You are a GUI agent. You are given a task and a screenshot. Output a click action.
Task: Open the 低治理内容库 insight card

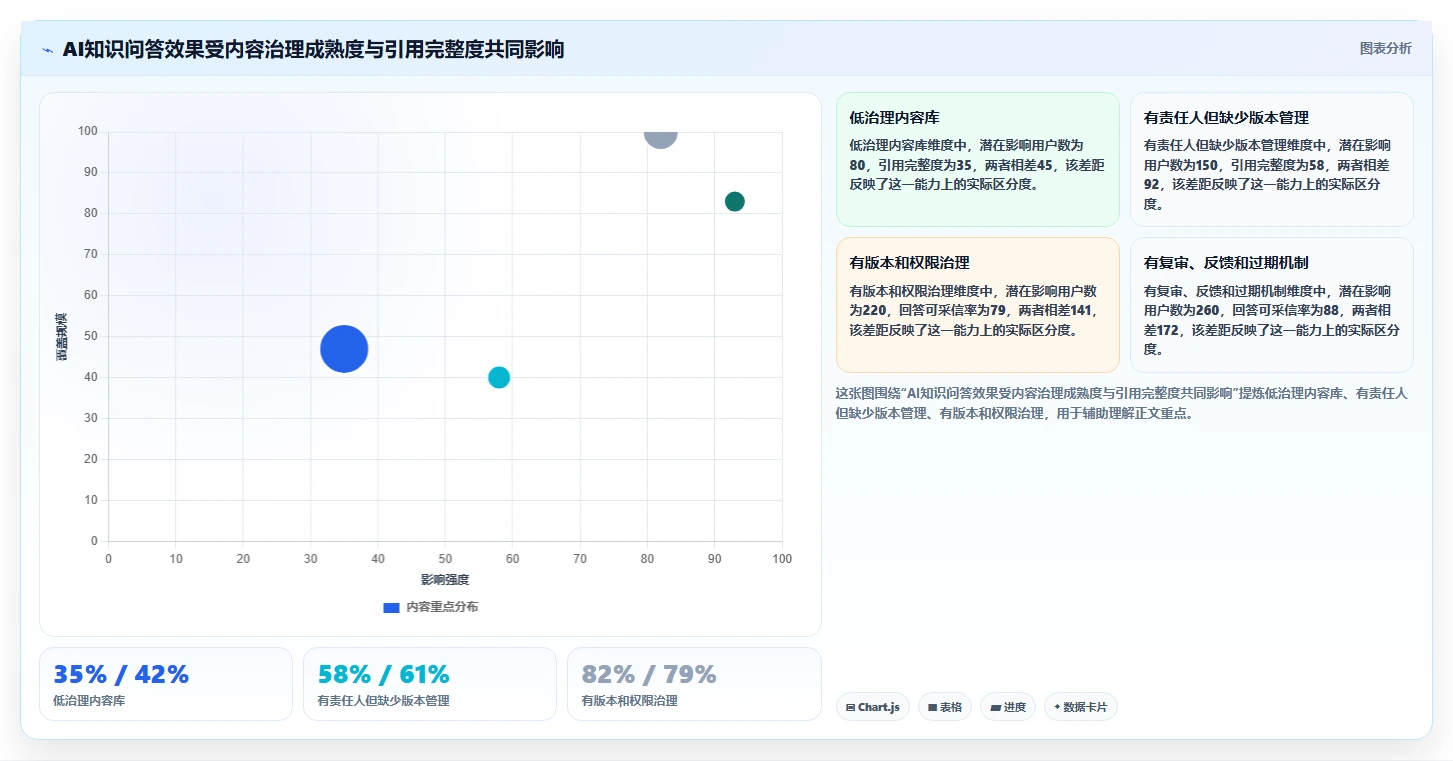pos(977,160)
